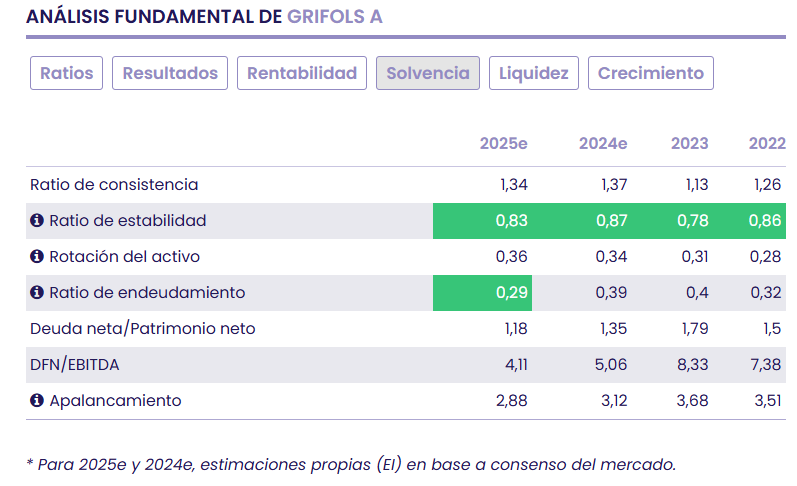Switch to the Resultados tab
797x486 pixels.
(x=170, y=73)
